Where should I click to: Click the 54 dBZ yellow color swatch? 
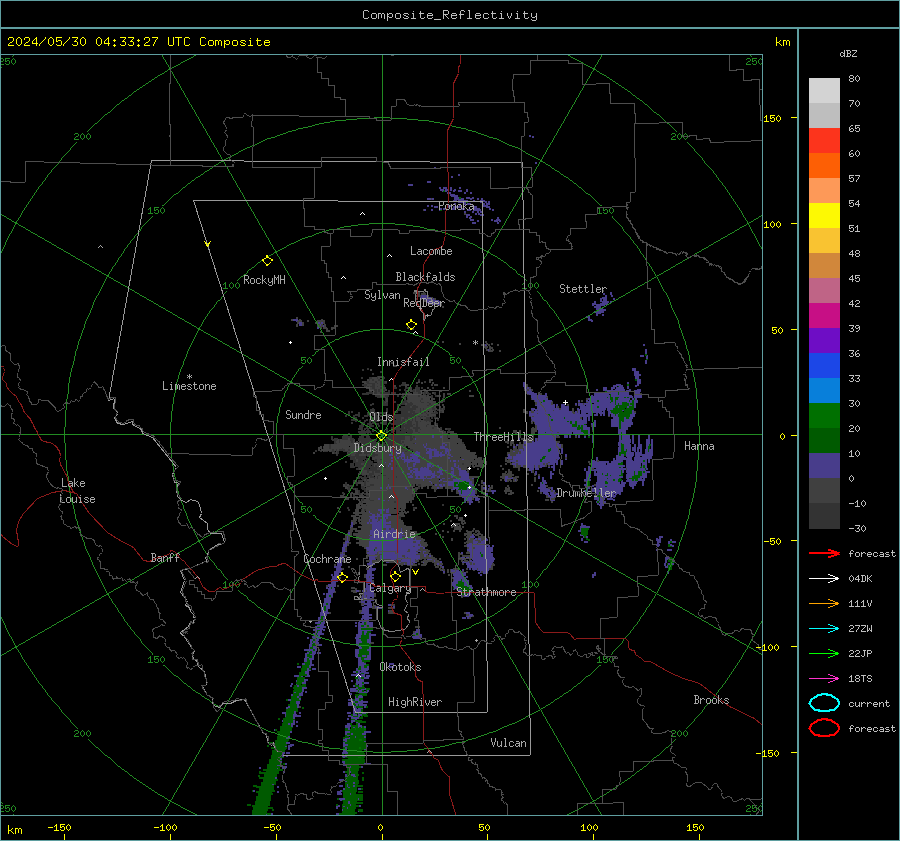pos(824,215)
